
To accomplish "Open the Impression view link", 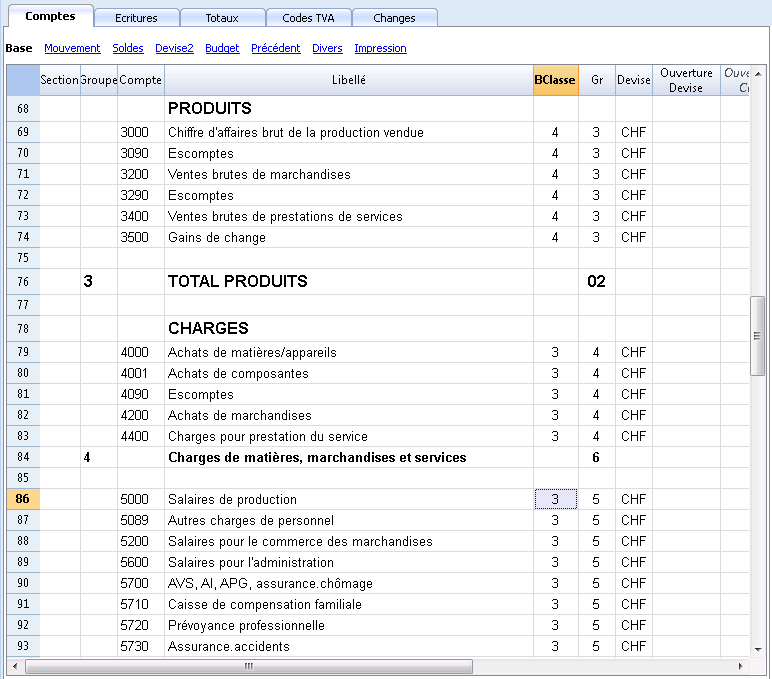I will pos(381,48).
